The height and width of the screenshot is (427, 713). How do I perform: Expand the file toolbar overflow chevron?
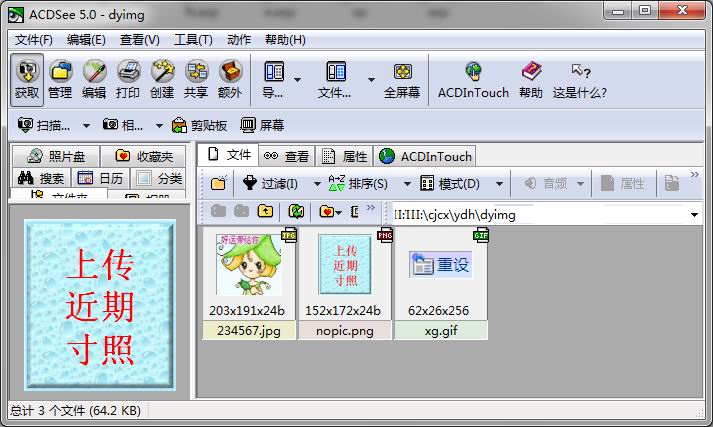(x=694, y=175)
